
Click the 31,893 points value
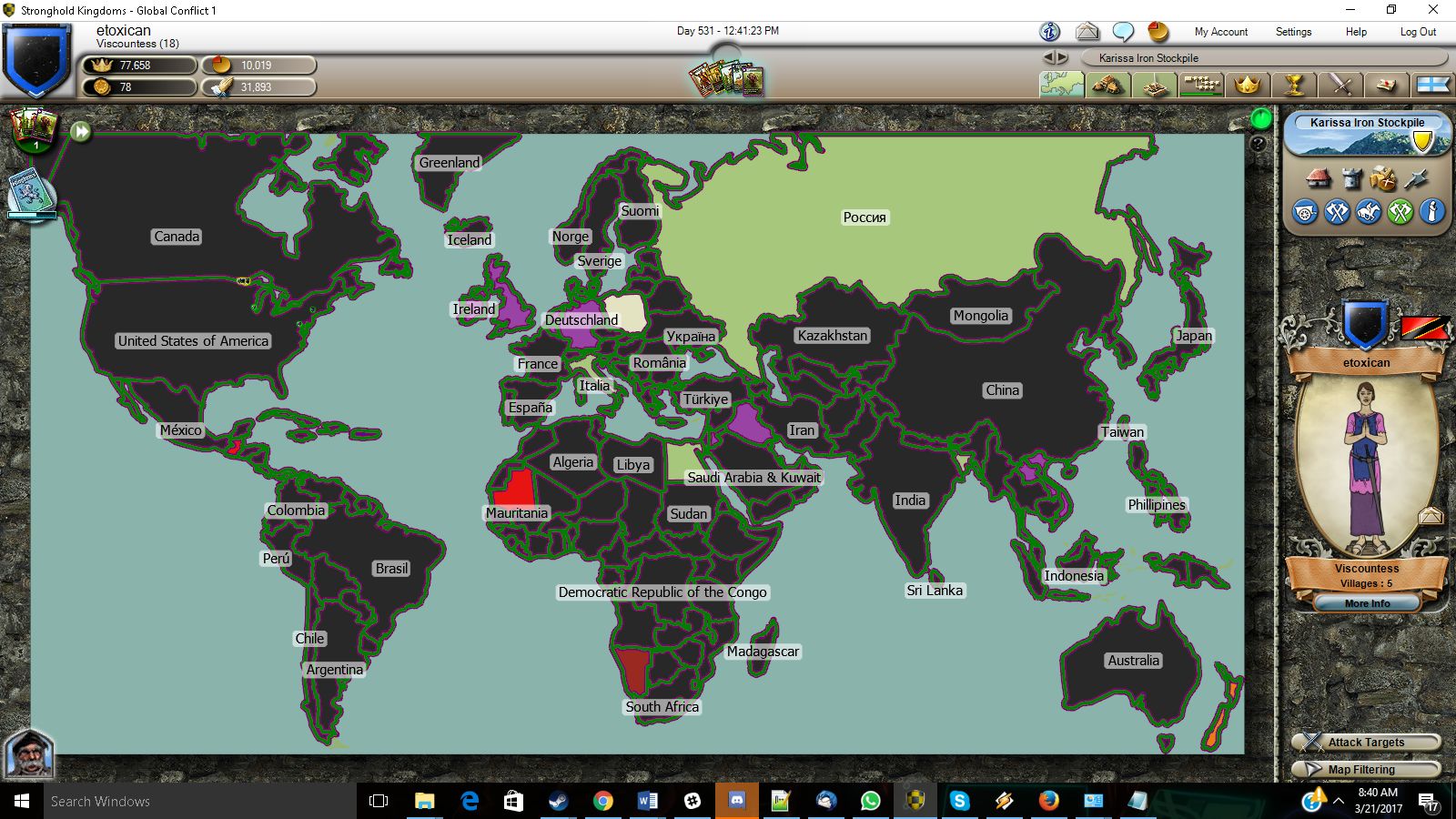(x=256, y=87)
